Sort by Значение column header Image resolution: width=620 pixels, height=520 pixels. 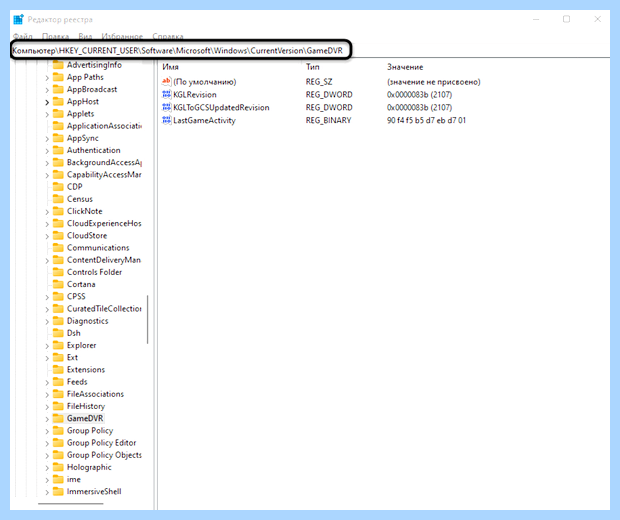pyautogui.click(x=405, y=67)
